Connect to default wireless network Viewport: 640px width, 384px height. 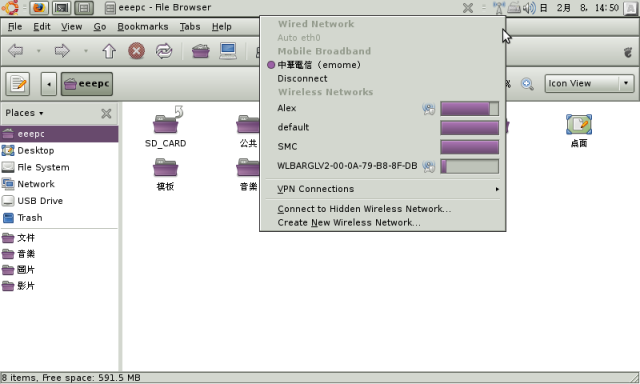coord(383,127)
